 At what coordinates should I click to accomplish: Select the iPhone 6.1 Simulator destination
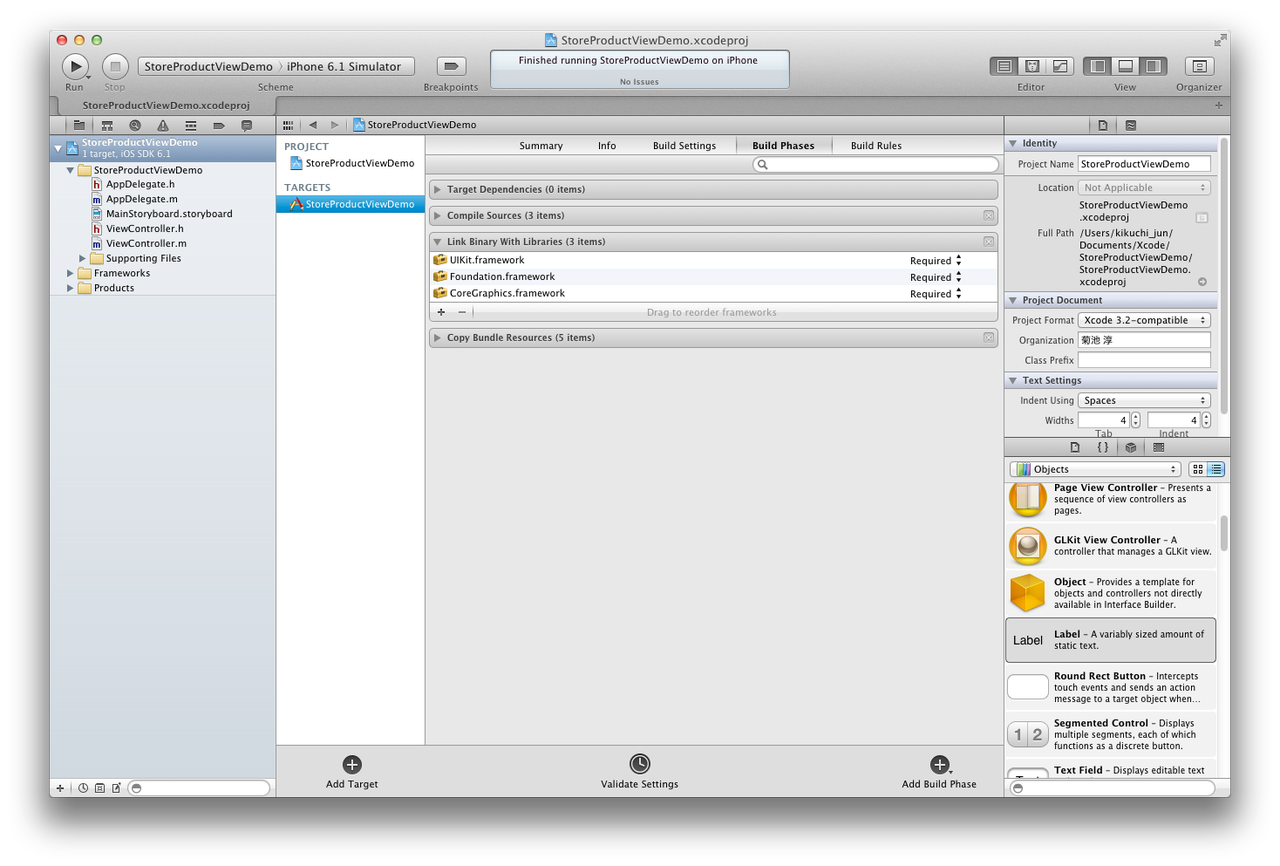point(344,67)
